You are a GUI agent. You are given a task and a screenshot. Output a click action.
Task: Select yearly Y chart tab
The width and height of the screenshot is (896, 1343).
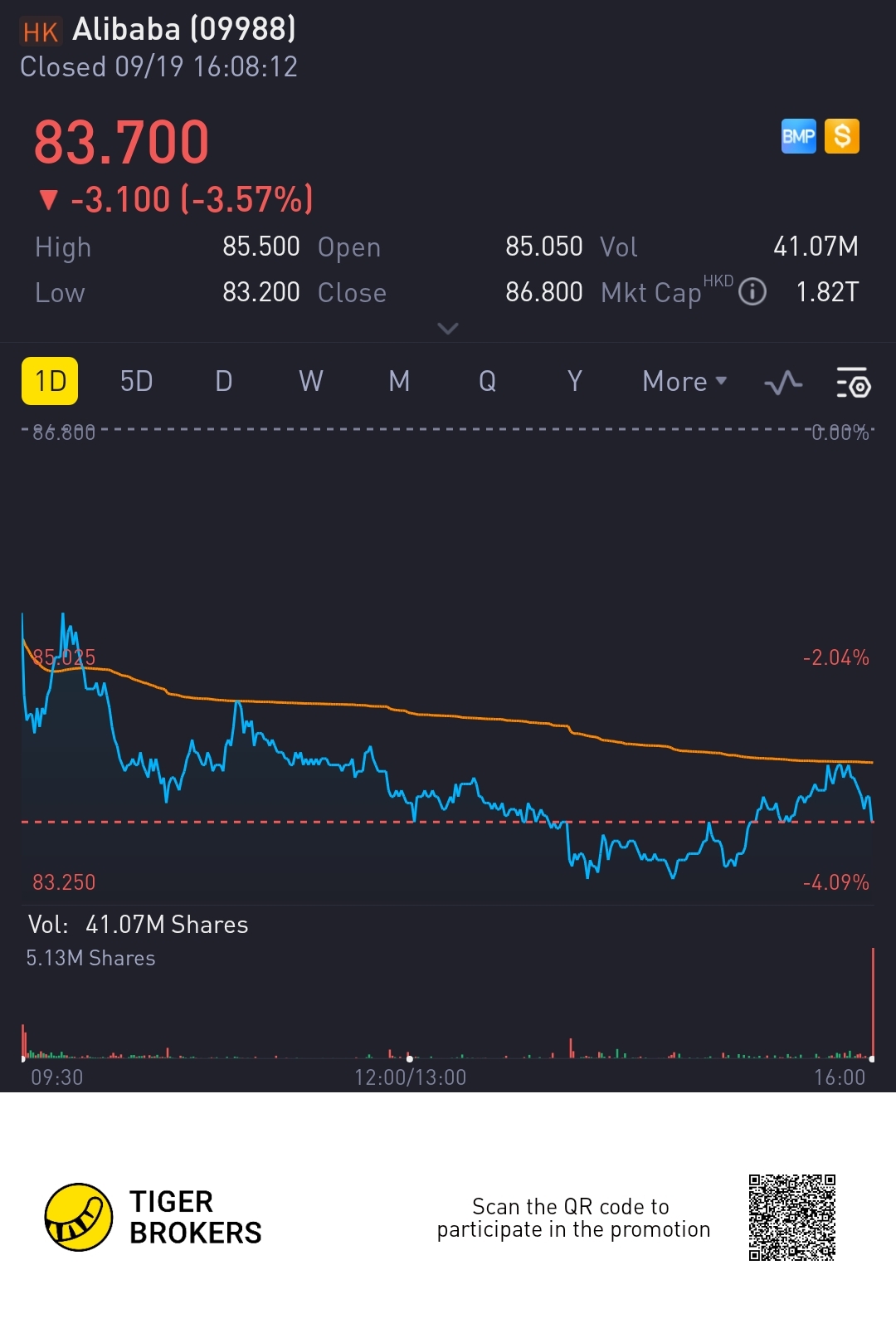tap(574, 381)
